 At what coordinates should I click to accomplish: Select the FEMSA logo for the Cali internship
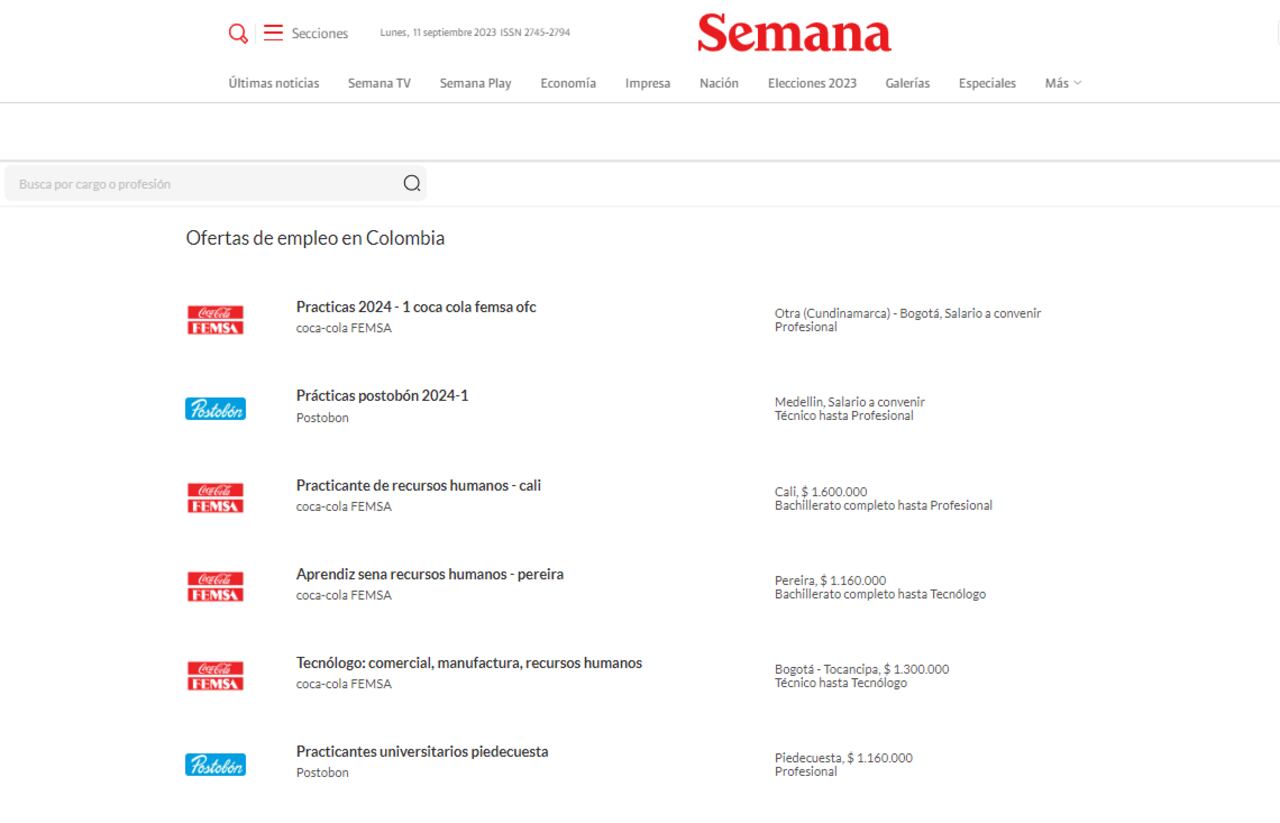coord(214,496)
